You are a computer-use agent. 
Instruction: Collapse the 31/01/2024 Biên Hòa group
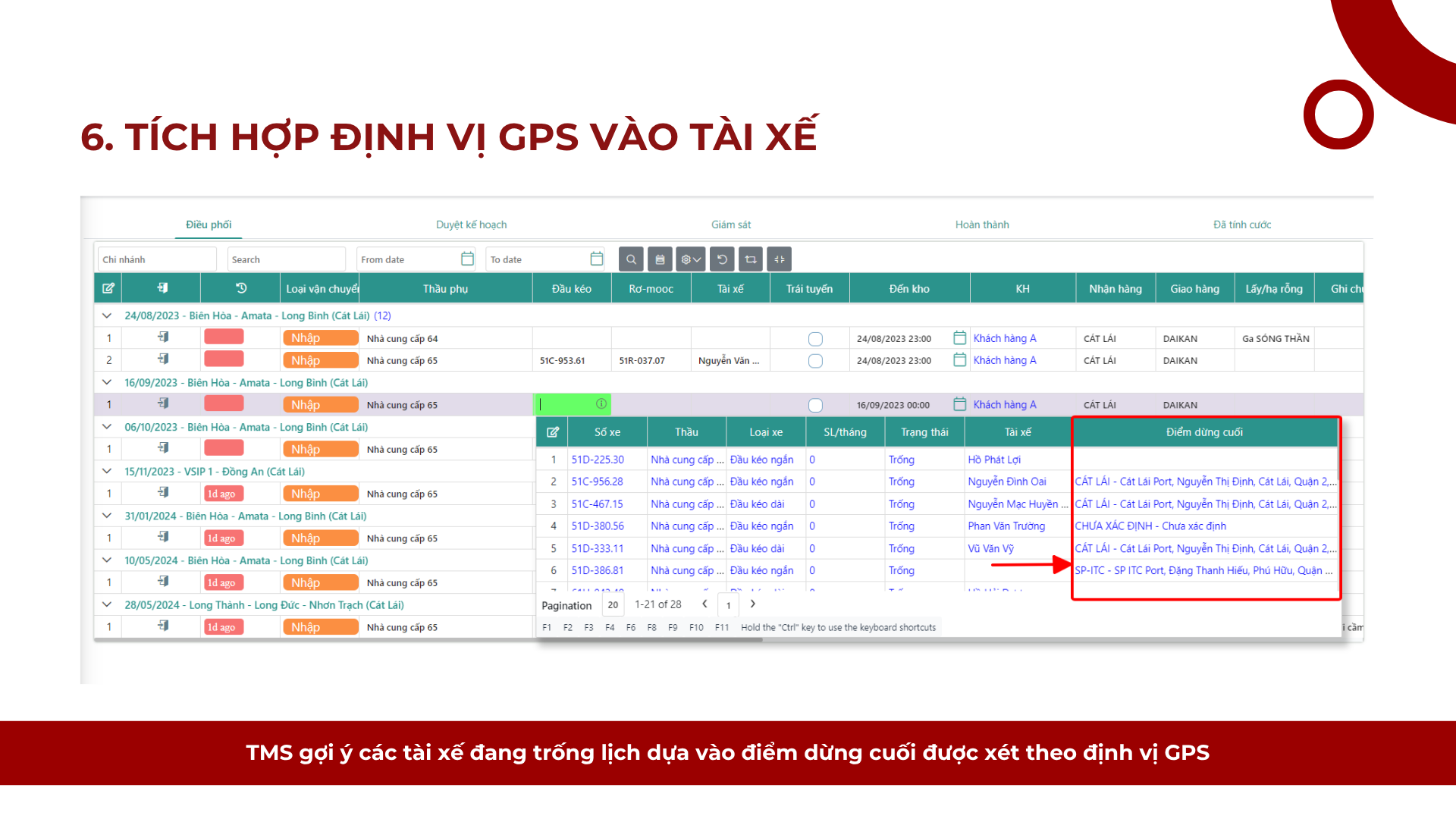107,516
